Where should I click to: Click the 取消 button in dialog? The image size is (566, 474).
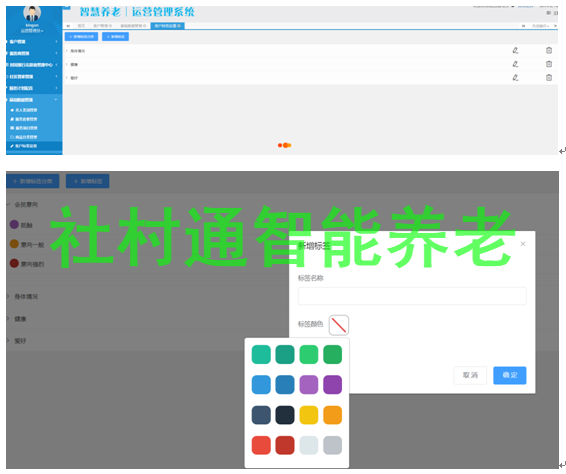coord(470,375)
